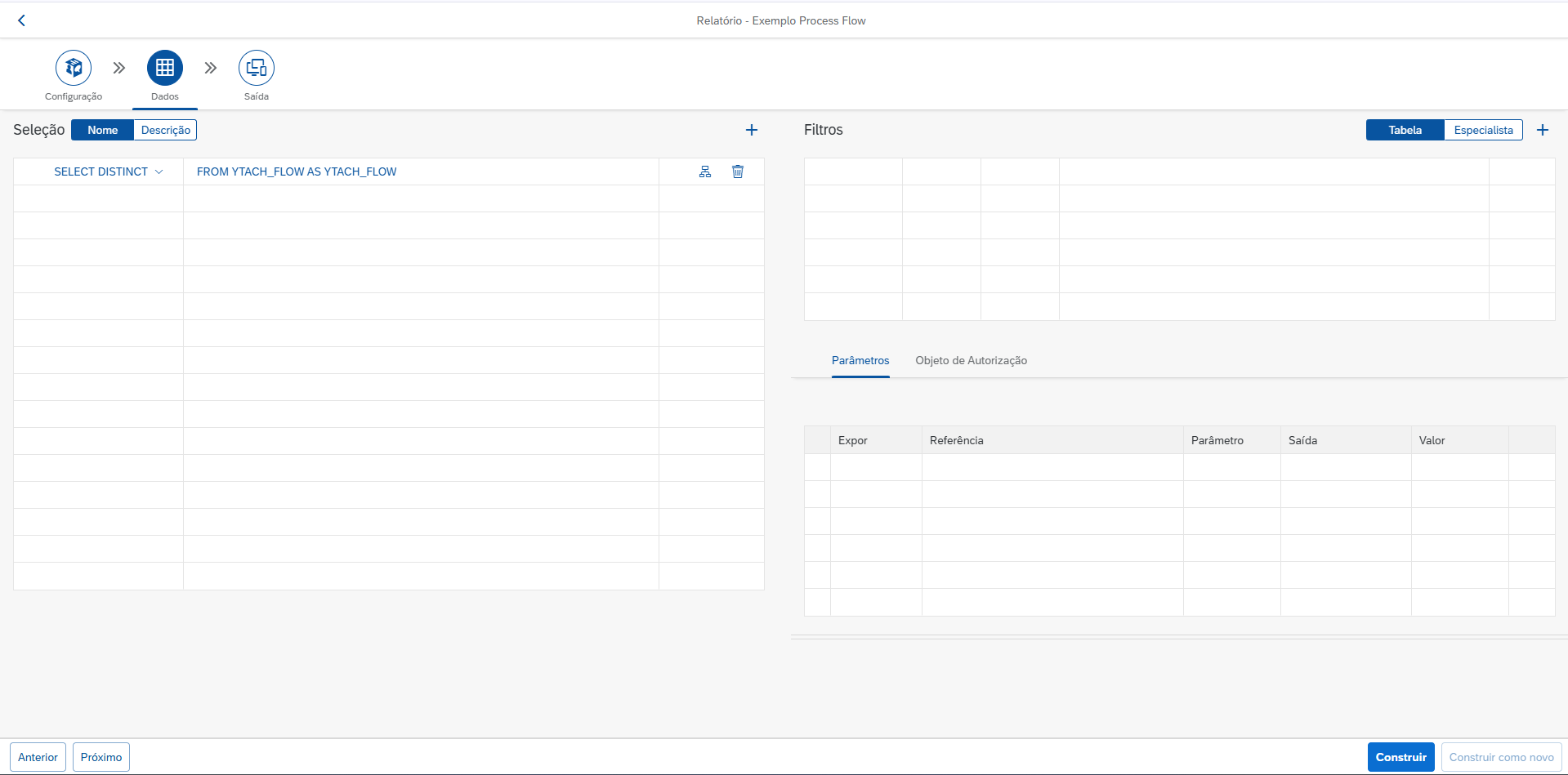Click the Dados step label
This screenshot has height=775, width=1568.
tap(165, 96)
